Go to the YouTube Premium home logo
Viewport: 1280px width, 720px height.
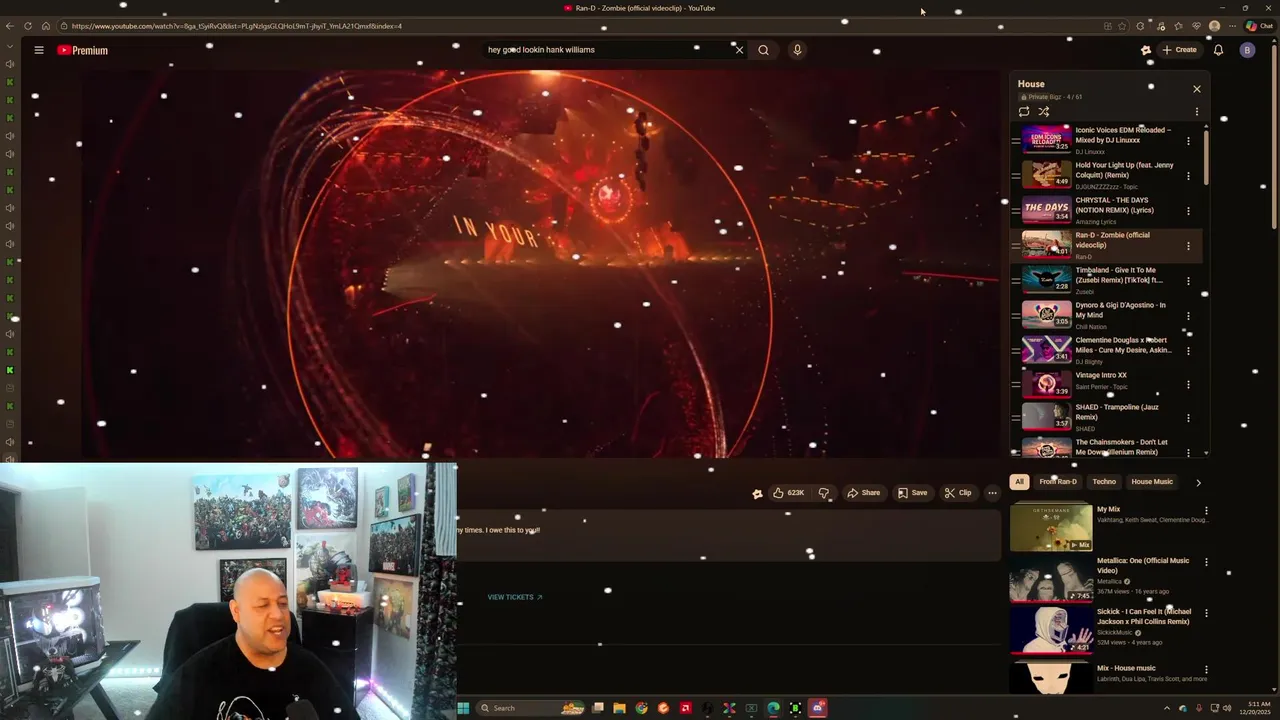tap(82, 50)
